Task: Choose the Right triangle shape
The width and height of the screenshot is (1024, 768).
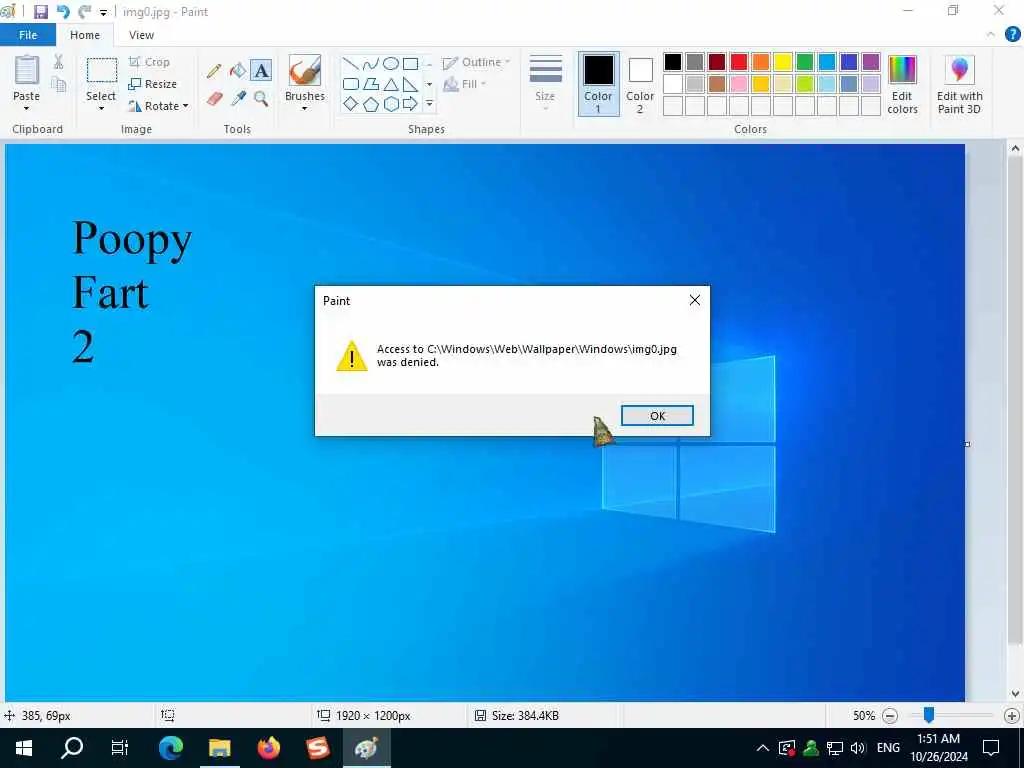Action: tap(410, 84)
